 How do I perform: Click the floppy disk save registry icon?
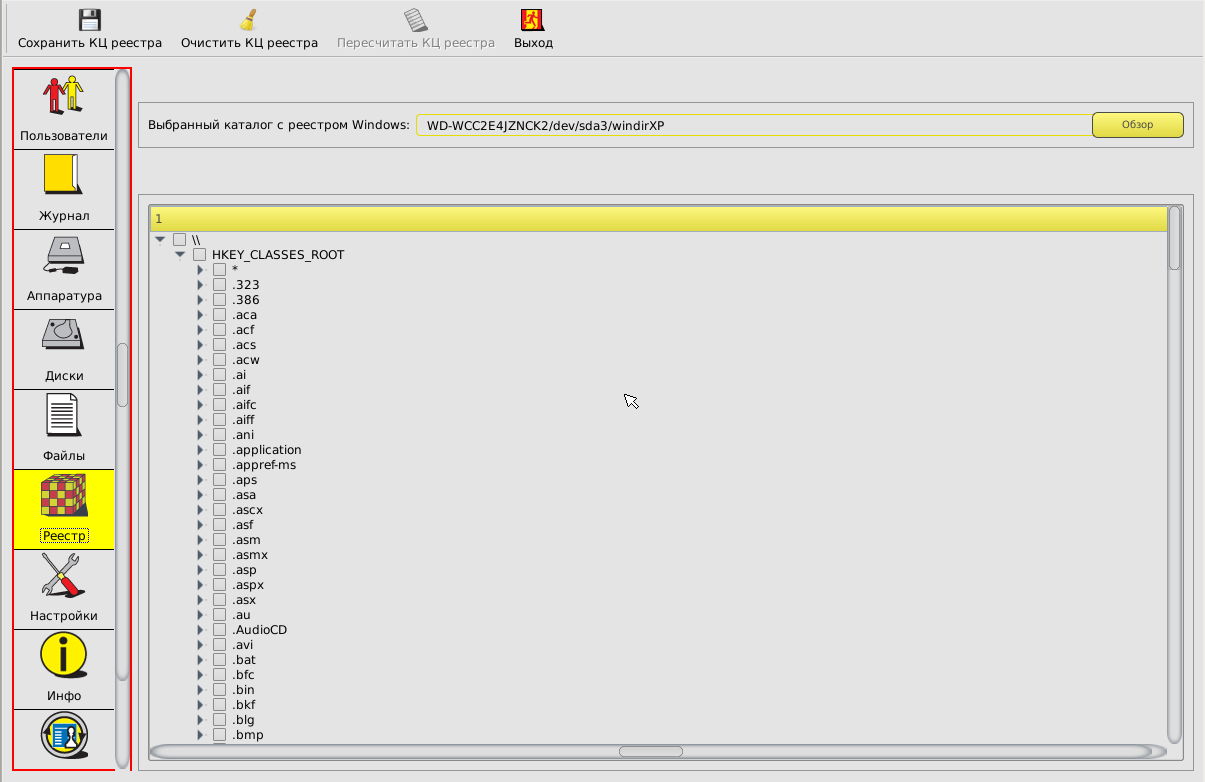[x=90, y=20]
